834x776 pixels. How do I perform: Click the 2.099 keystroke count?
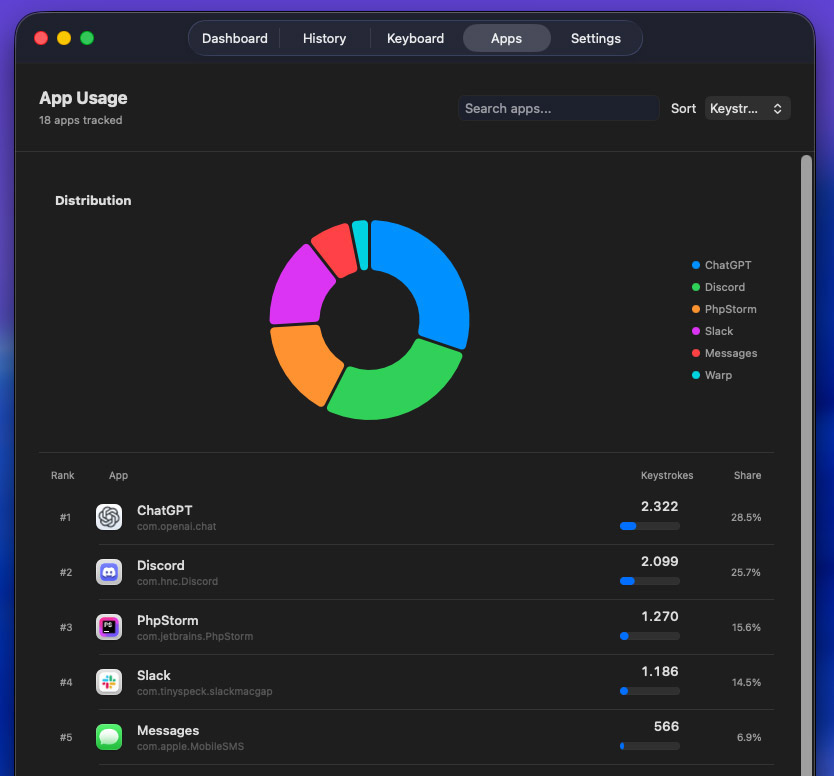click(660, 561)
